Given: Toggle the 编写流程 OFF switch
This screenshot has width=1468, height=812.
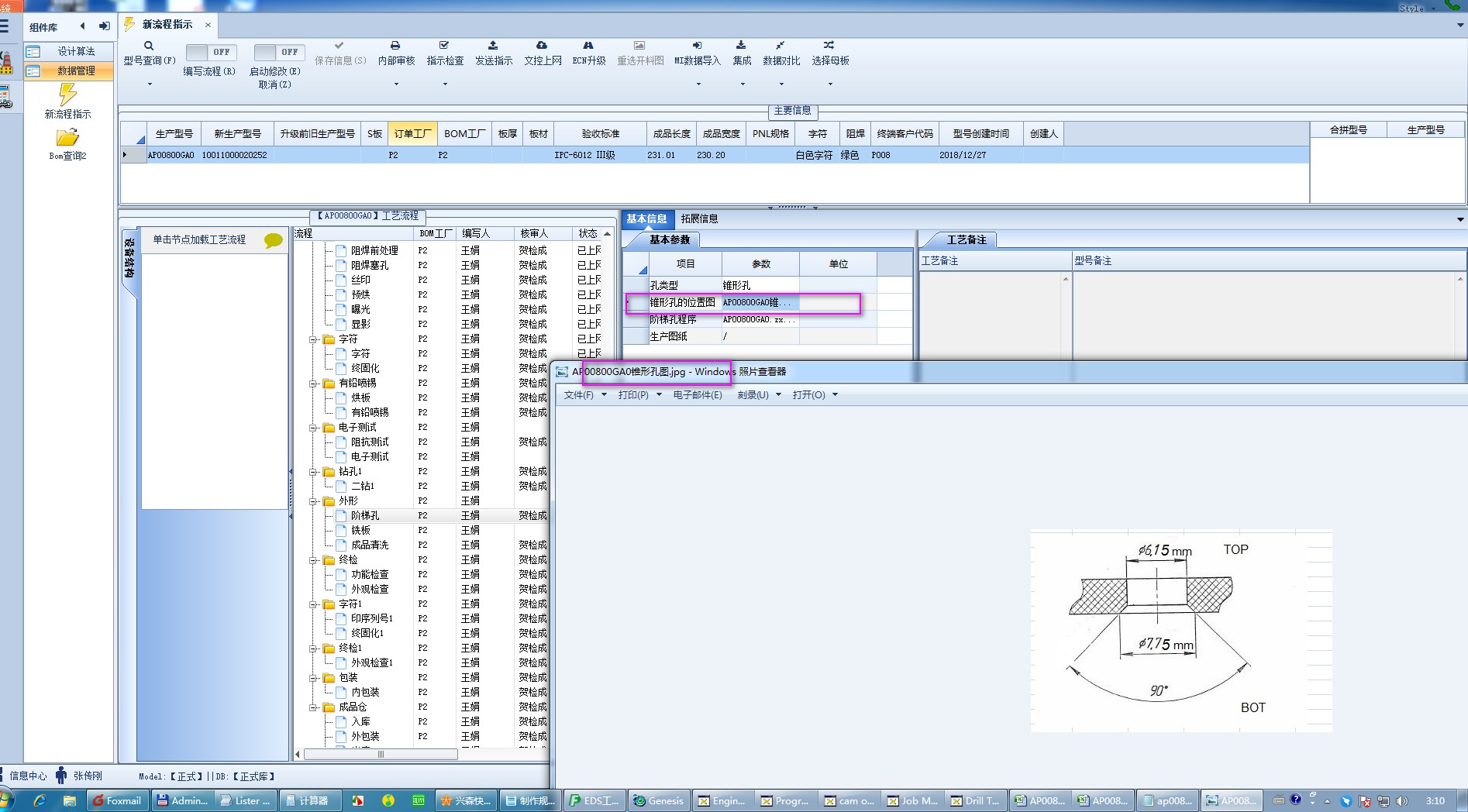Looking at the screenshot, I should tap(210, 53).
